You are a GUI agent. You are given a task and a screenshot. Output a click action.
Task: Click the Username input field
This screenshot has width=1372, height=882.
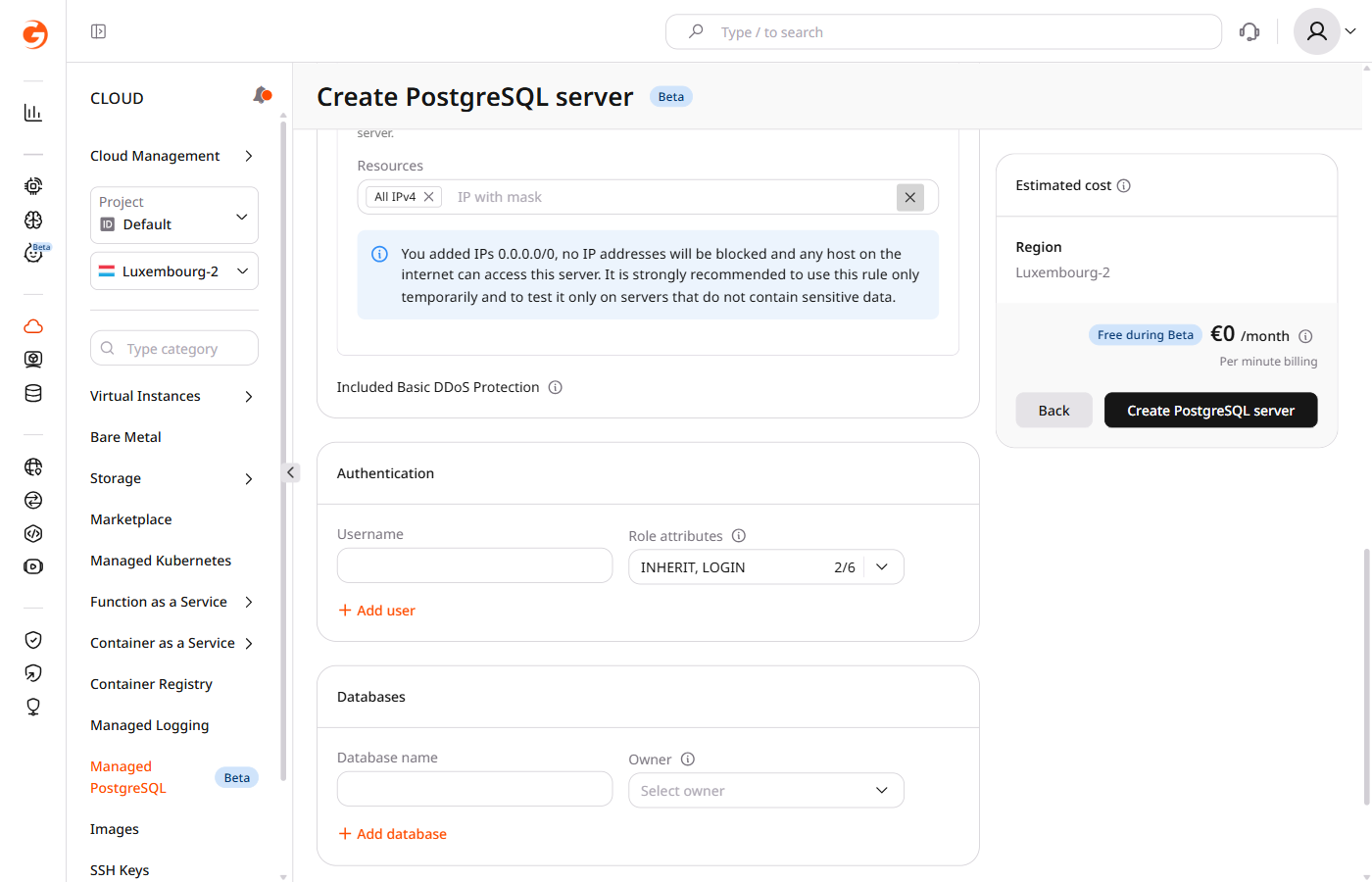coord(474,565)
